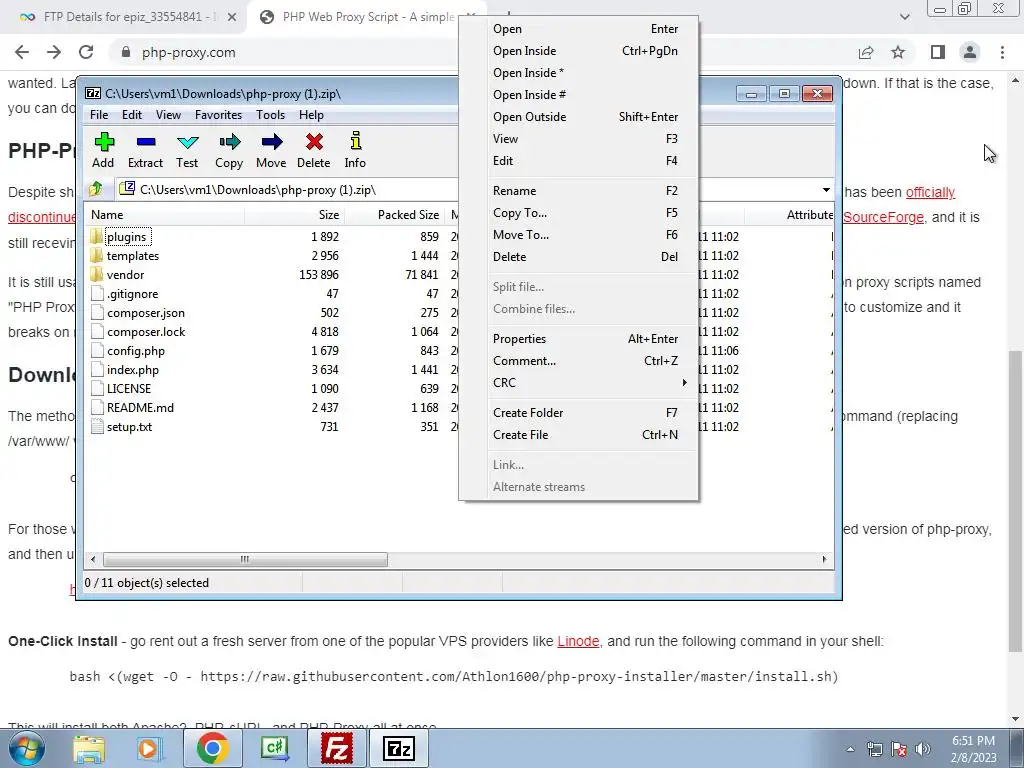Open the Tools menu
The height and width of the screenshot is (768, 1024).
point(270,115)
